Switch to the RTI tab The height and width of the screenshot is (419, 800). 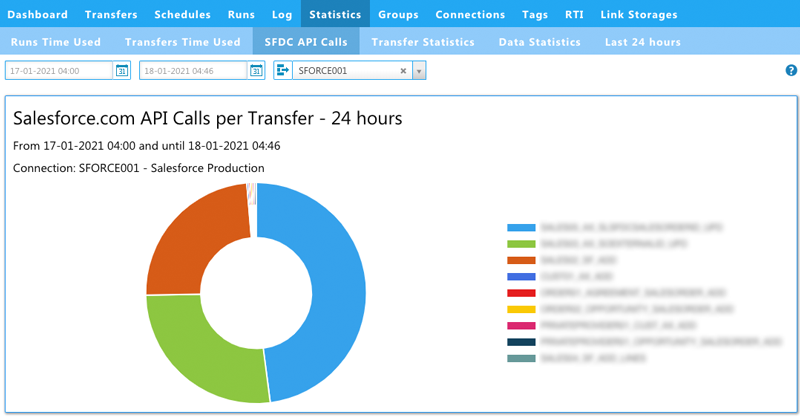pos(574,14)
